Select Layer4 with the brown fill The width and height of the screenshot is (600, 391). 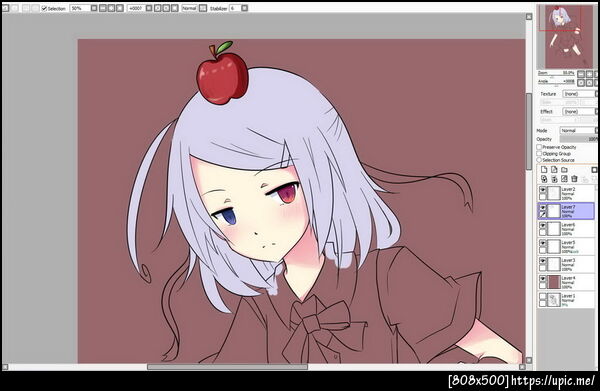pyautogui.click(x=566, y=282)
